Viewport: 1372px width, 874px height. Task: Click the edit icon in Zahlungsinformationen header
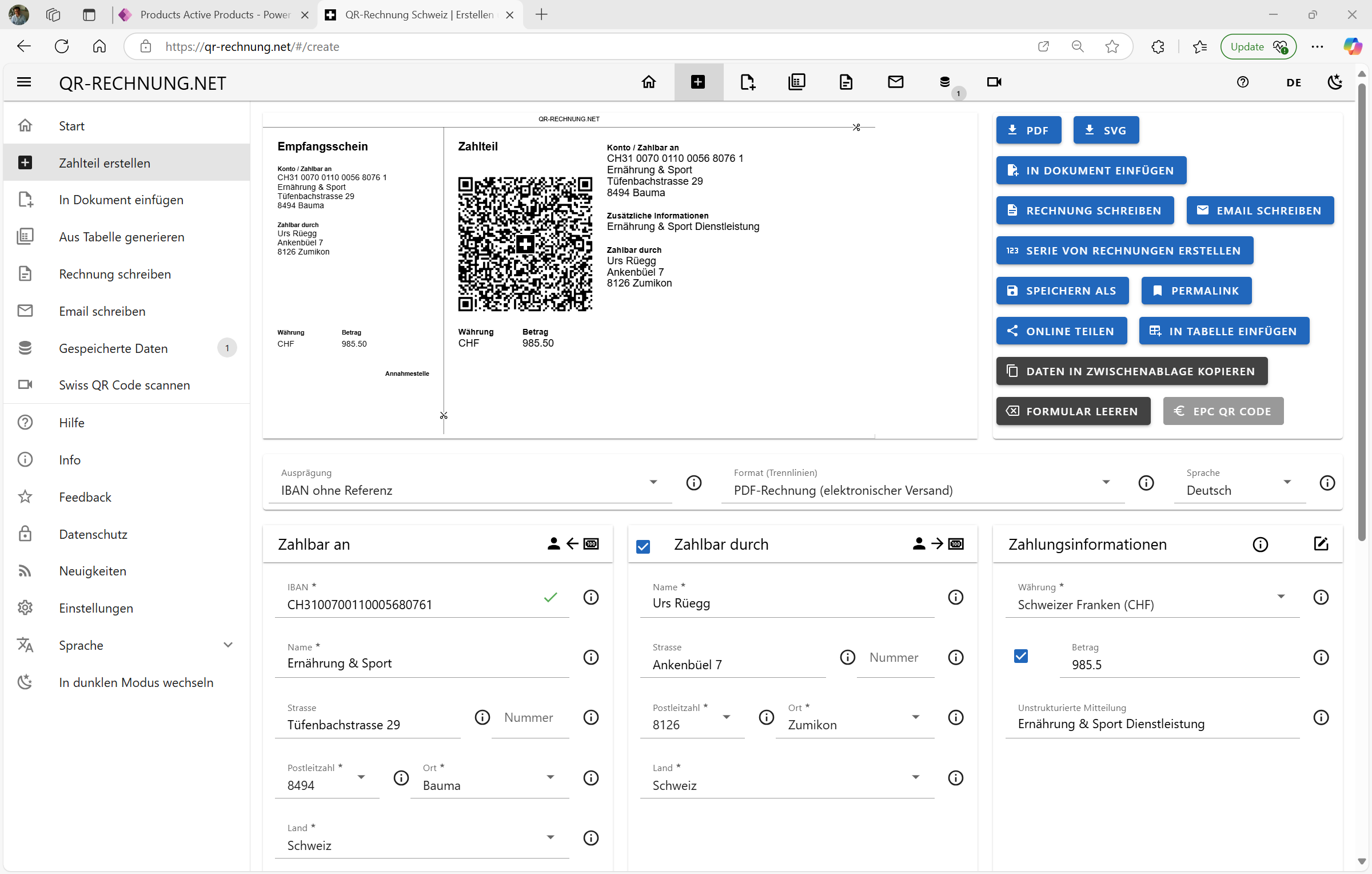(x=1321, y=544)
